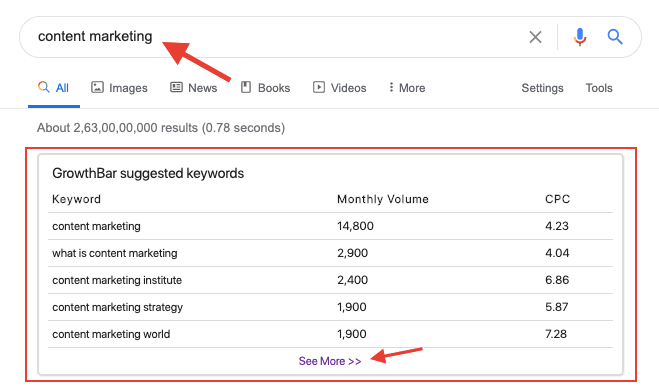This screenshot has height=388, width=659.
Task: Select "content marketing institute" keyword
Action: (x=117, y=280)
